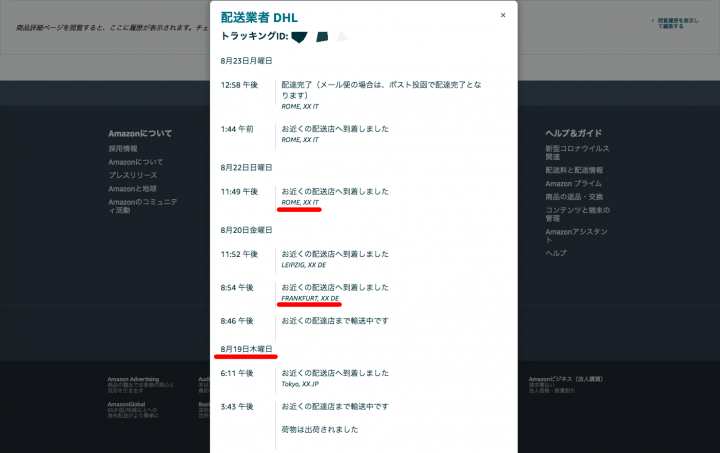The image size is (720, 453).
Task: Open Amazon プライム link
Action: pyautogui.click(x=574, y=183)
